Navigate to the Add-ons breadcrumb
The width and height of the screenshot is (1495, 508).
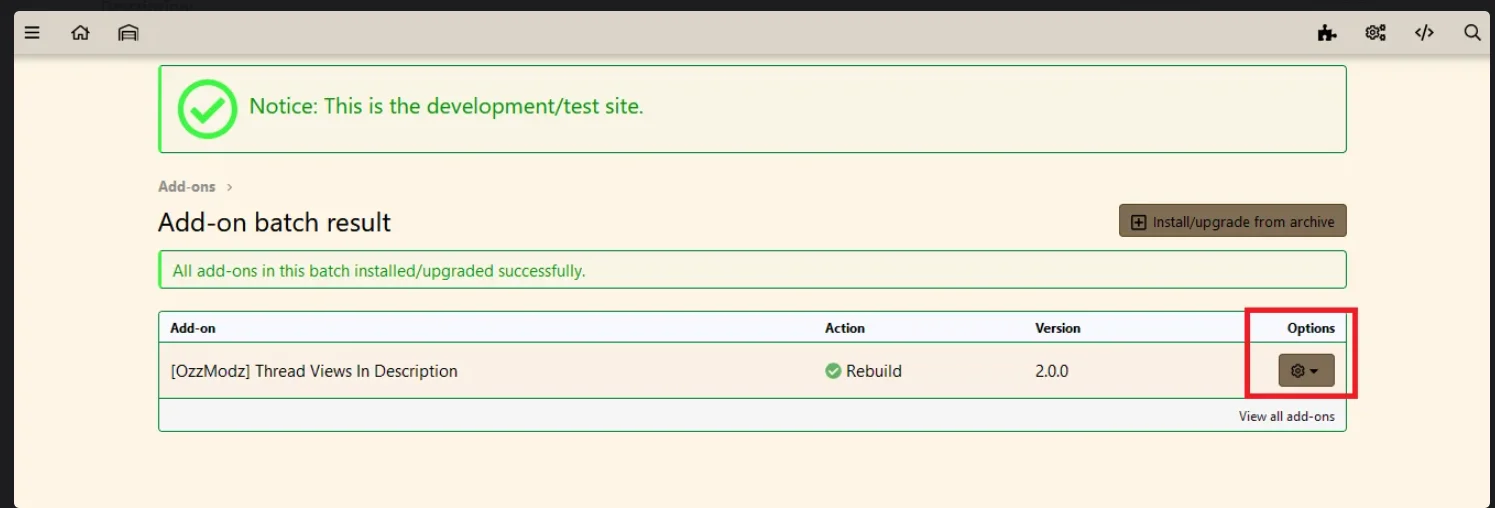186,187
